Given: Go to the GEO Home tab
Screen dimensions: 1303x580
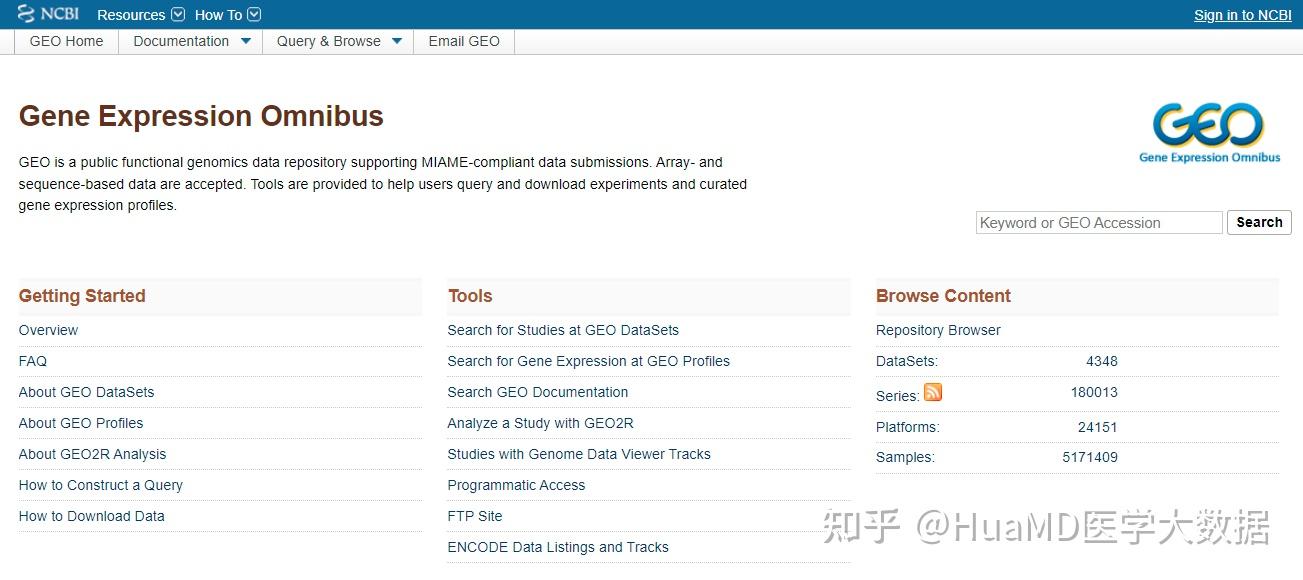Looking at the screenshot, I should click(67, 41).
